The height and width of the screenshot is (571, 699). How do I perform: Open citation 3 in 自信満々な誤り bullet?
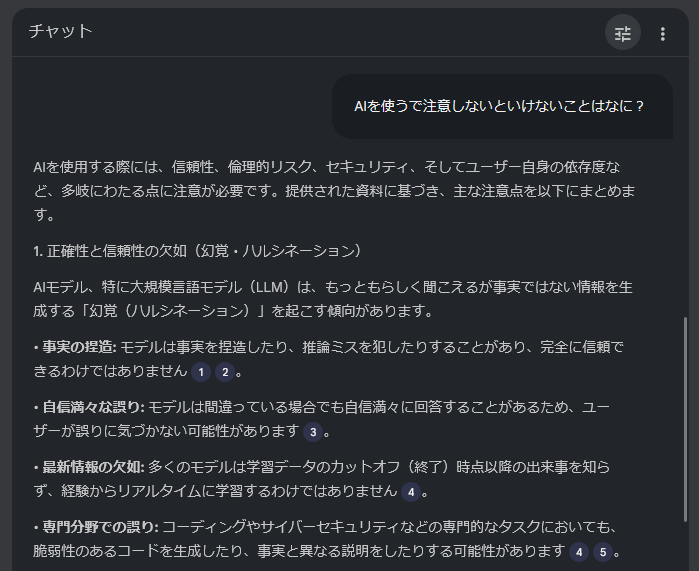pyautogui.click(x=313, y=432)
